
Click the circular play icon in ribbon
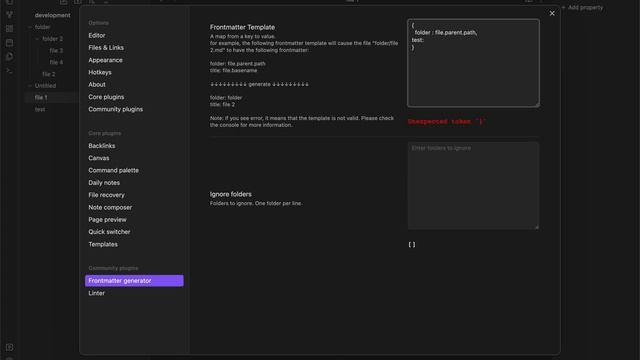tap(9, 56)
